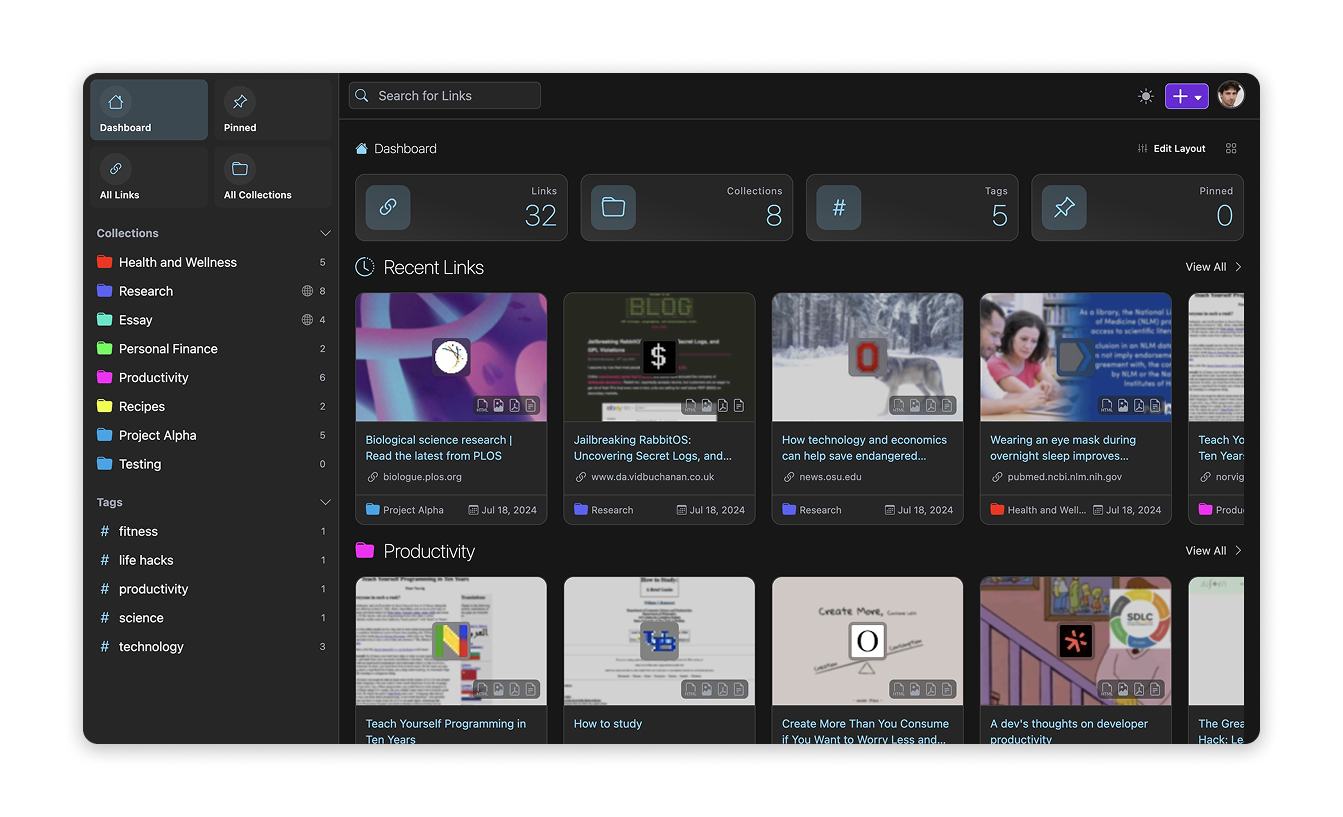Collapse the Tags section chevron
The width and height of the screenshot is (1343, 817).
click(x=325, y=502)
